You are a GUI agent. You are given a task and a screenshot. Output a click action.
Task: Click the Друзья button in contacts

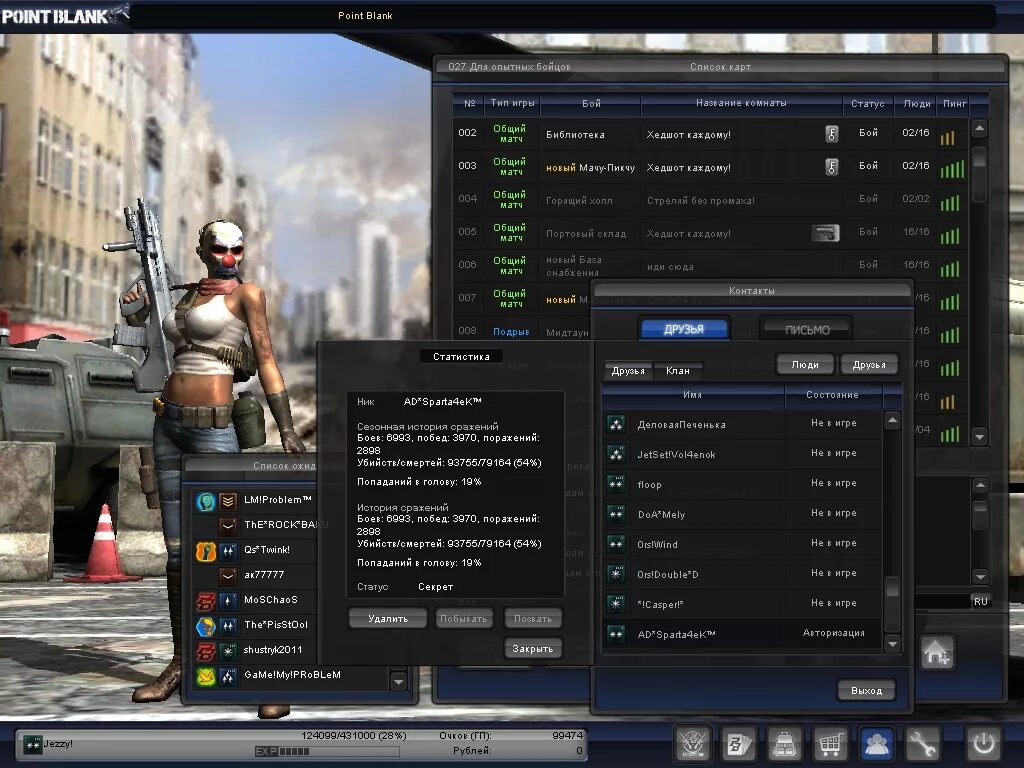[x=869, y=364]
